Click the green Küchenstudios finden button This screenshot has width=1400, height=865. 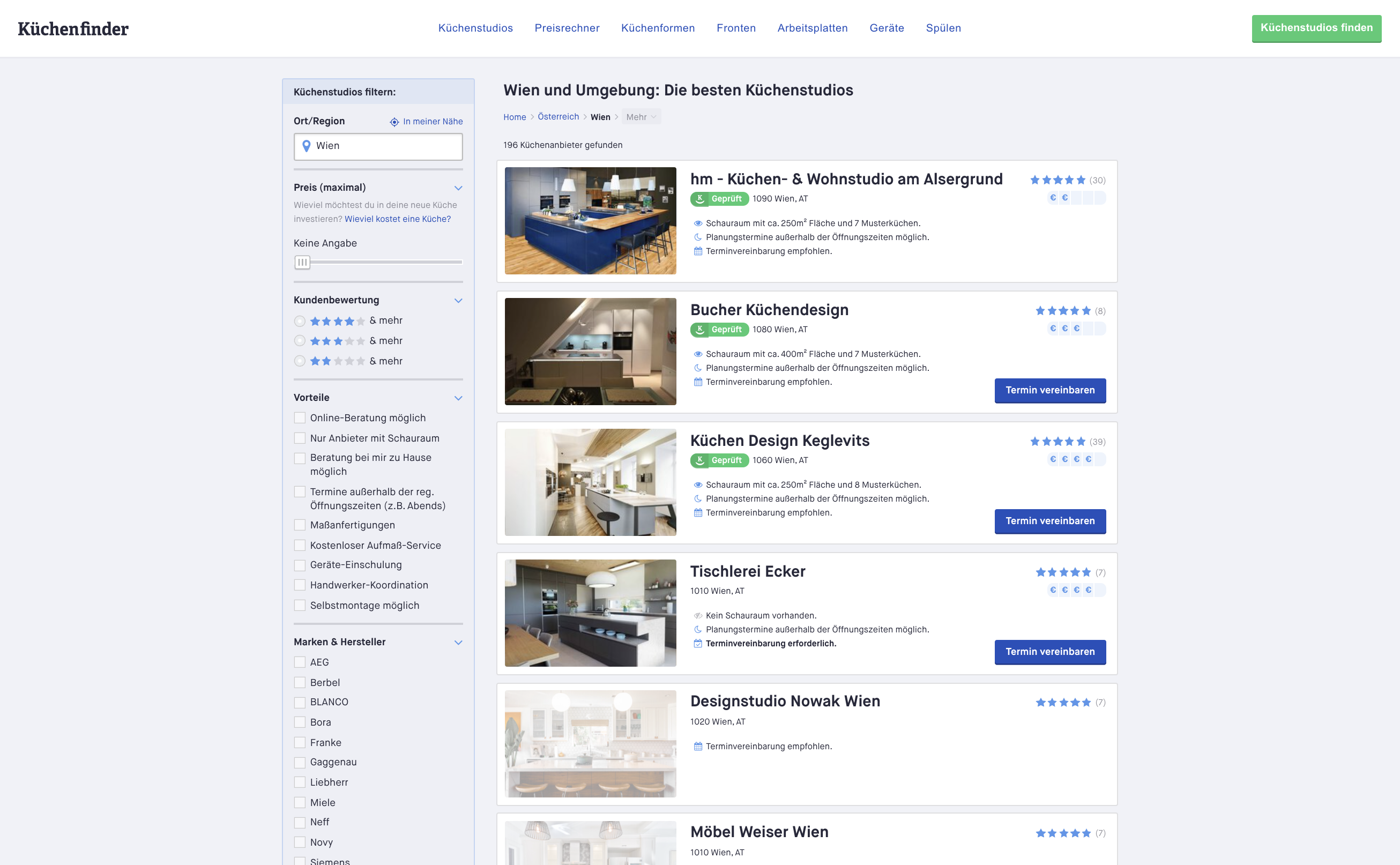coord(1316,28)
